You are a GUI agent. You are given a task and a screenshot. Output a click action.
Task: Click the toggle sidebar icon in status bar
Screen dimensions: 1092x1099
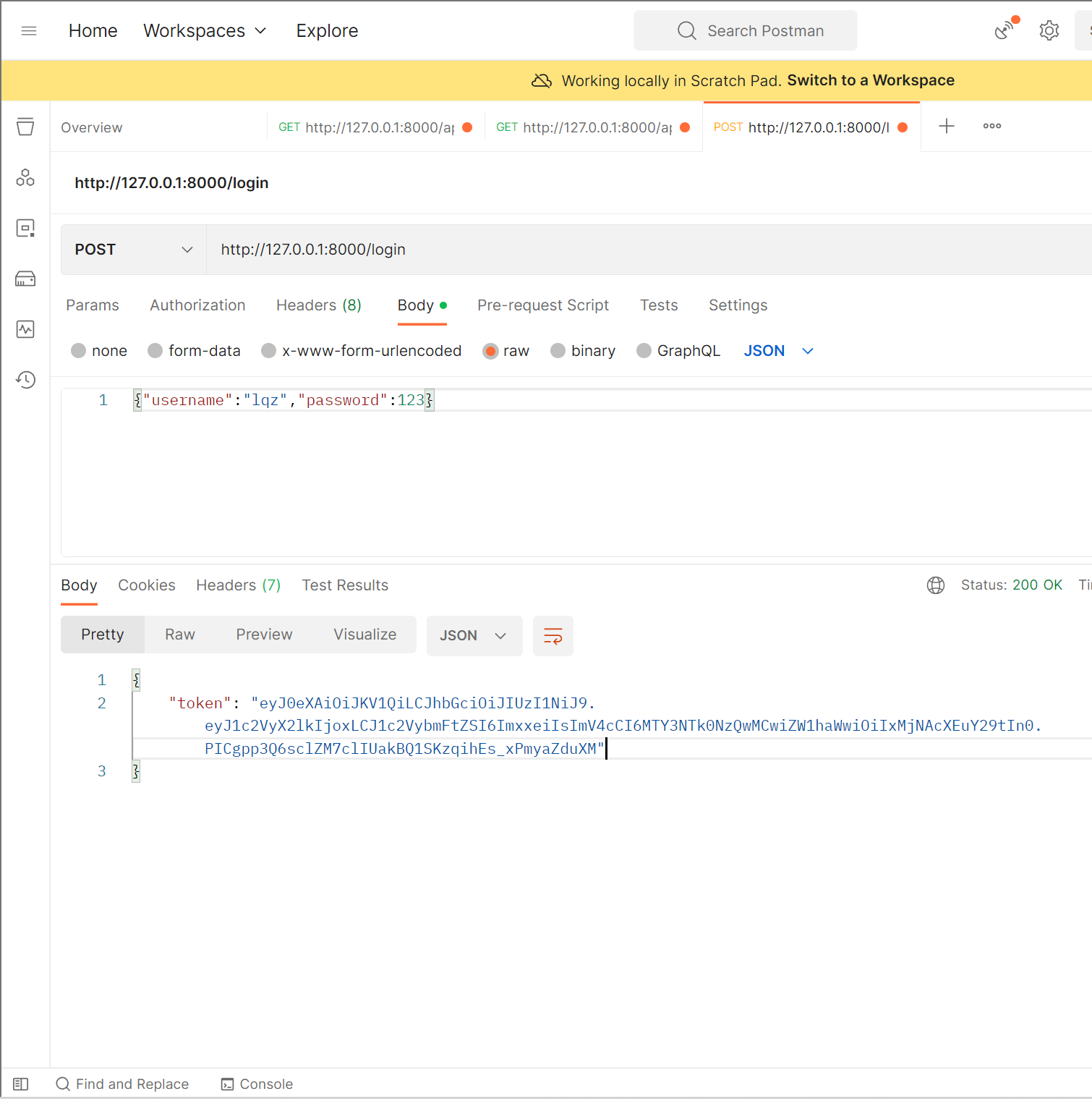[21, 1084]
